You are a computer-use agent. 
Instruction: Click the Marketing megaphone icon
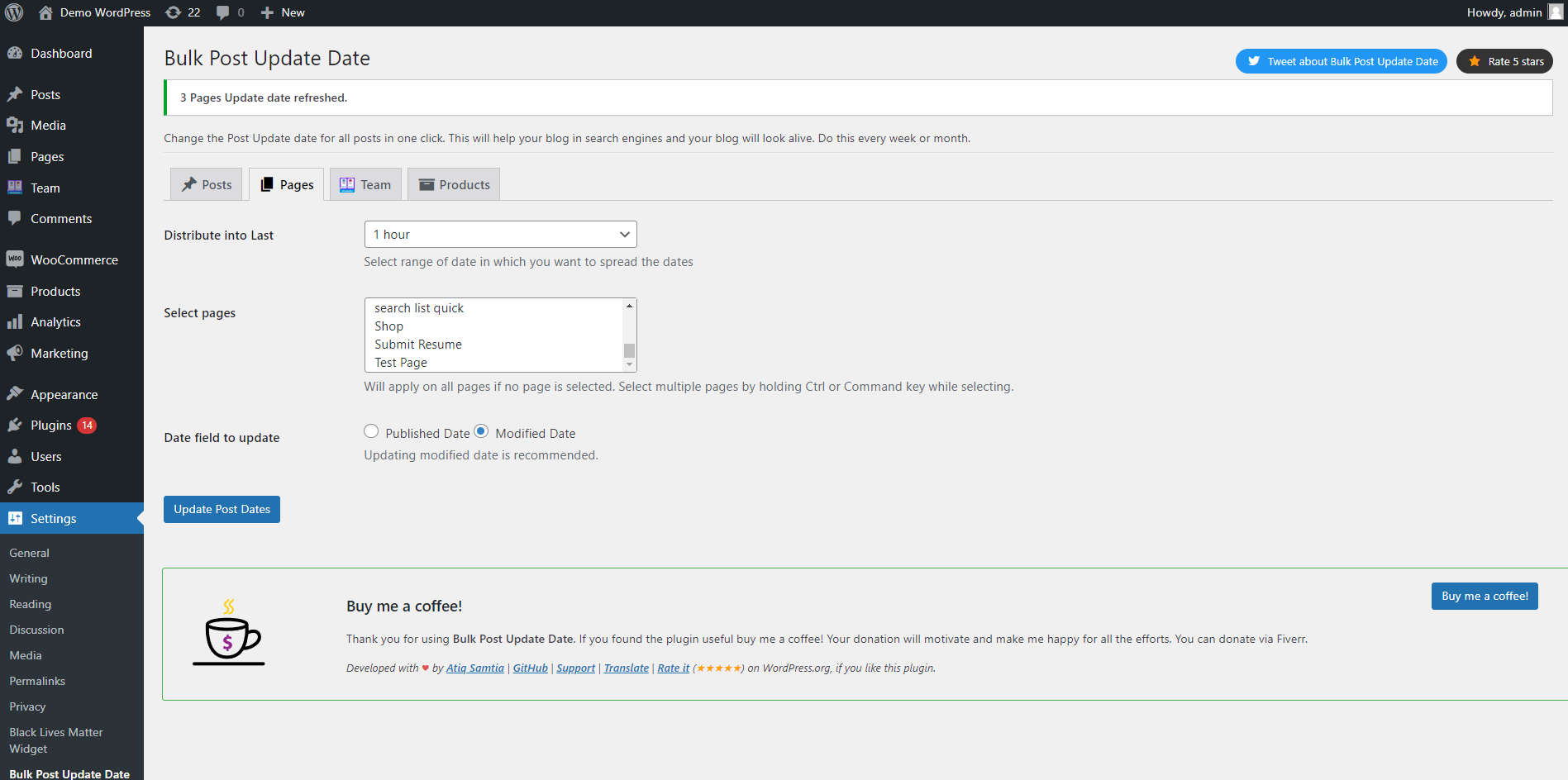click(x=15, y=353)
